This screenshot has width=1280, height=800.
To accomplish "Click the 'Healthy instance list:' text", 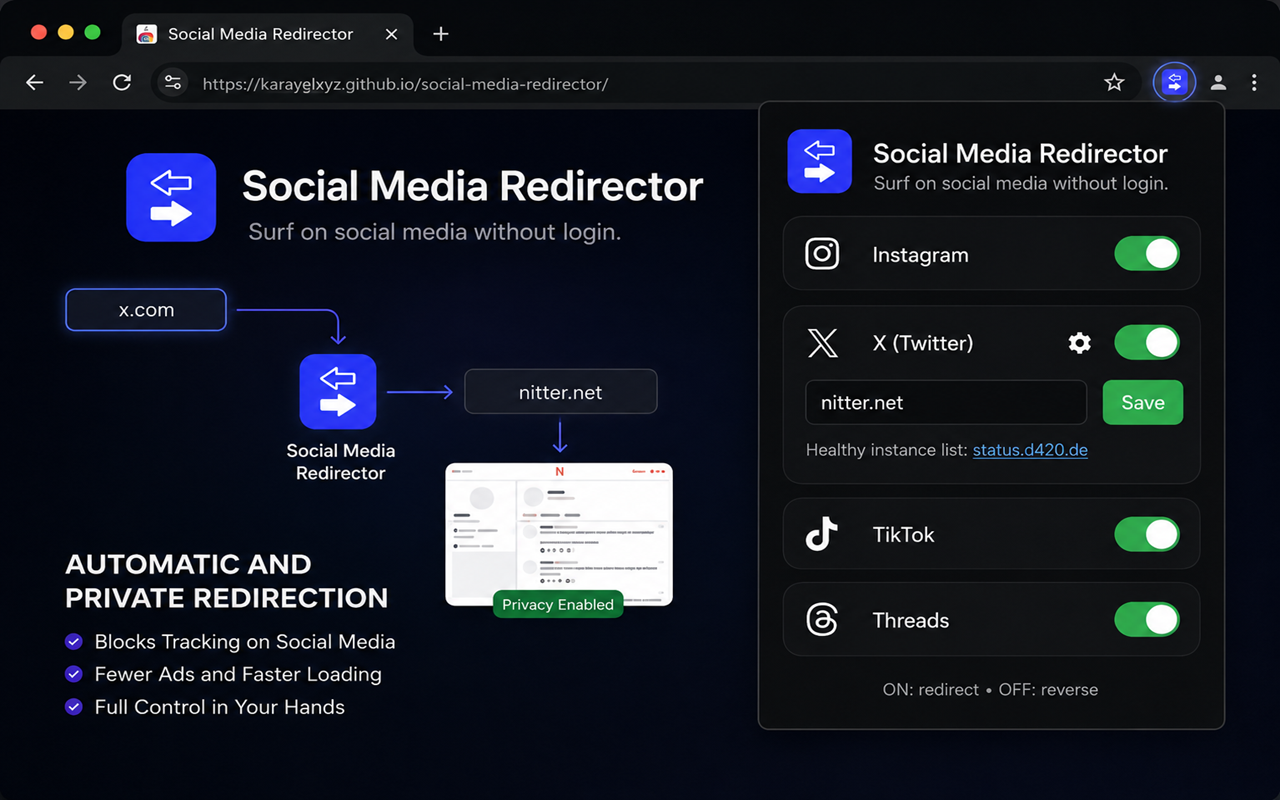I will (887, 450).
